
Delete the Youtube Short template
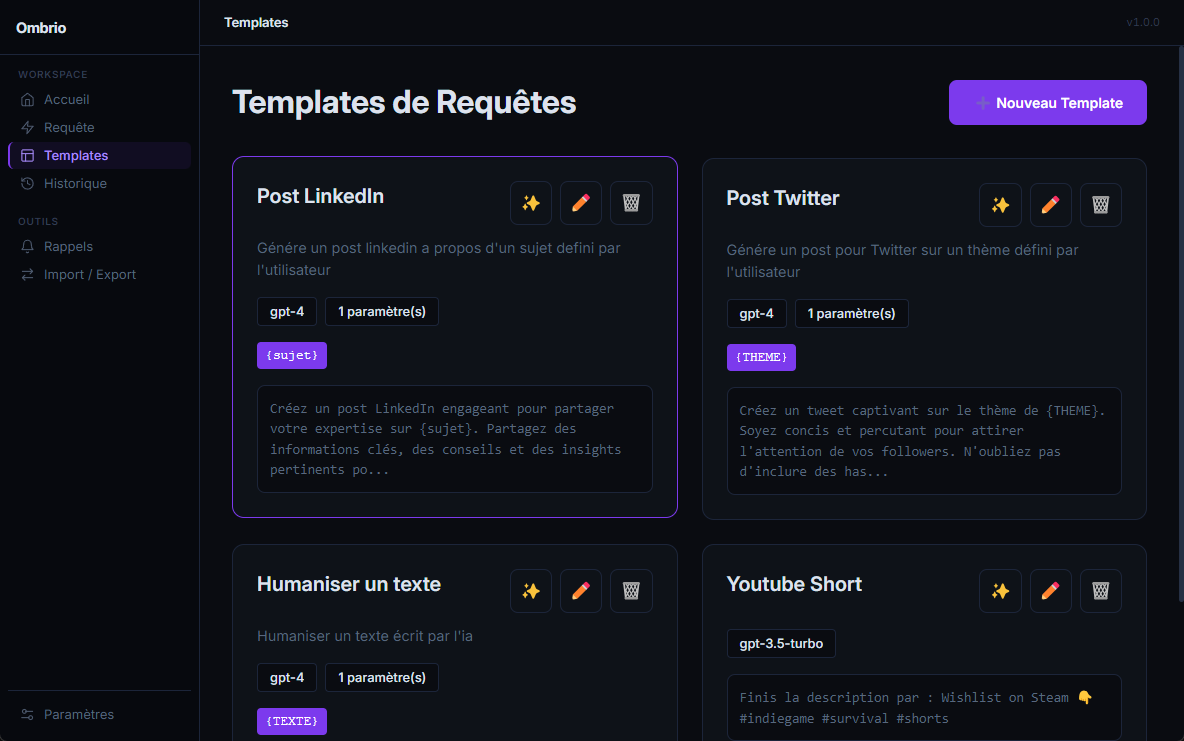(x=1100, y=591)
